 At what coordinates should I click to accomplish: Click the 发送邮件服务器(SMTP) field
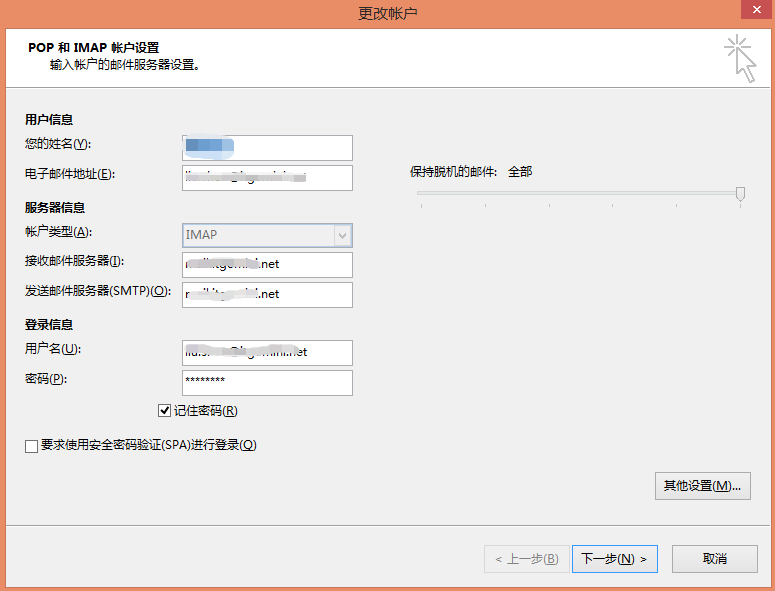tap(267, 295)
